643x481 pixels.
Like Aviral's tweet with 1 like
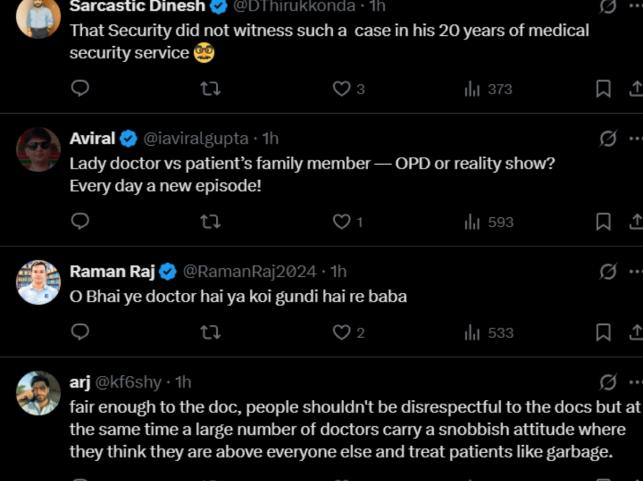tap(342, 222)
